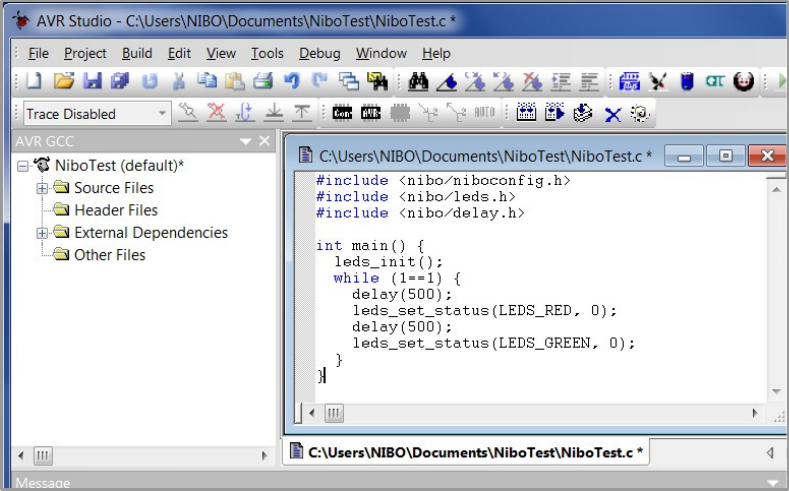Open a file with the folder icon
The height and width of the screenshot is (491, 789).
click(x=63, y=82)
